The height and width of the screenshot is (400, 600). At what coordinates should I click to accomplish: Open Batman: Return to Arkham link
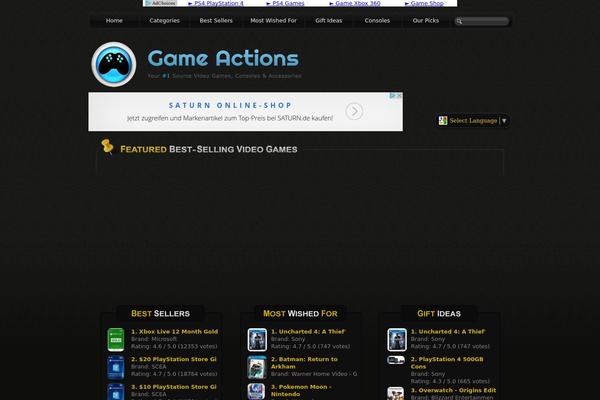click(x=304, y=363)
